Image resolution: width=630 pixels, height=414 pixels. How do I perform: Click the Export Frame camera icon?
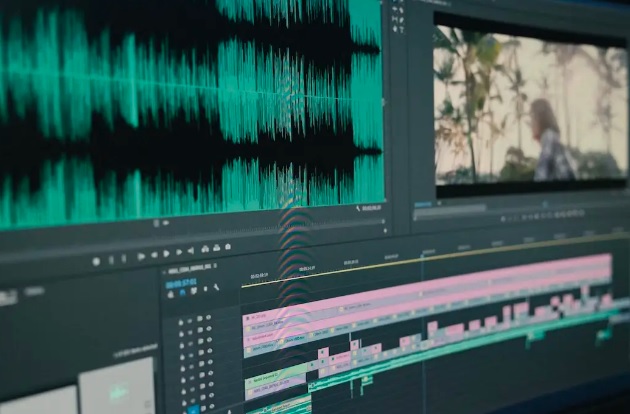click(228, 246)
